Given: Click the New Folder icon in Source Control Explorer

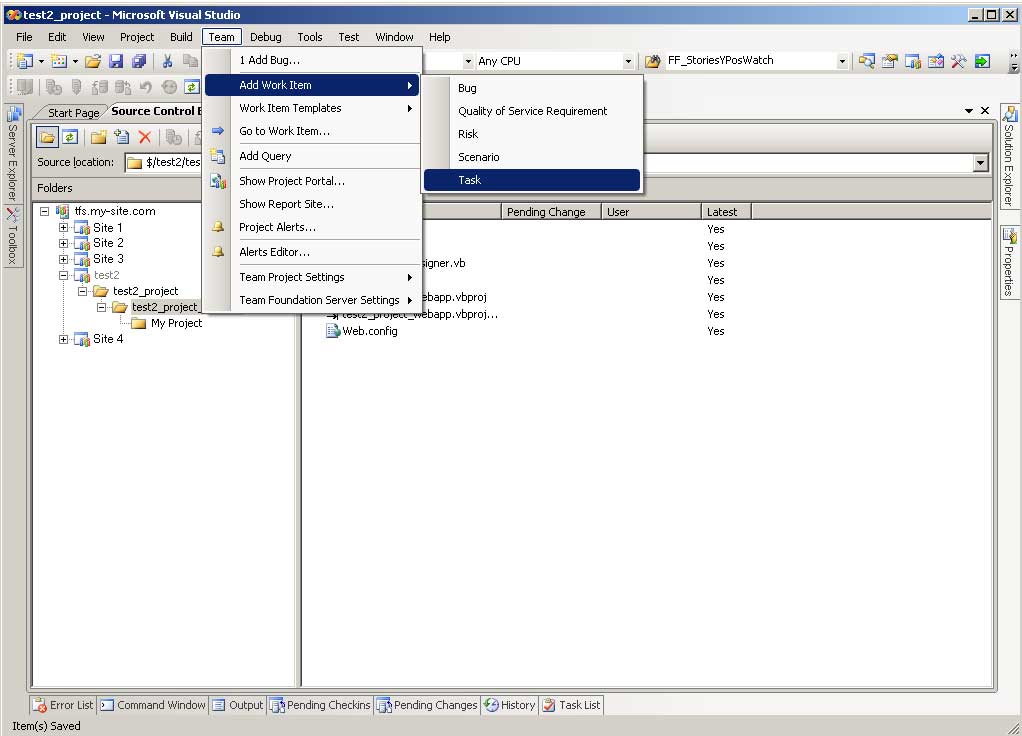Looking at the screenshot, I should tap(98, 137).
